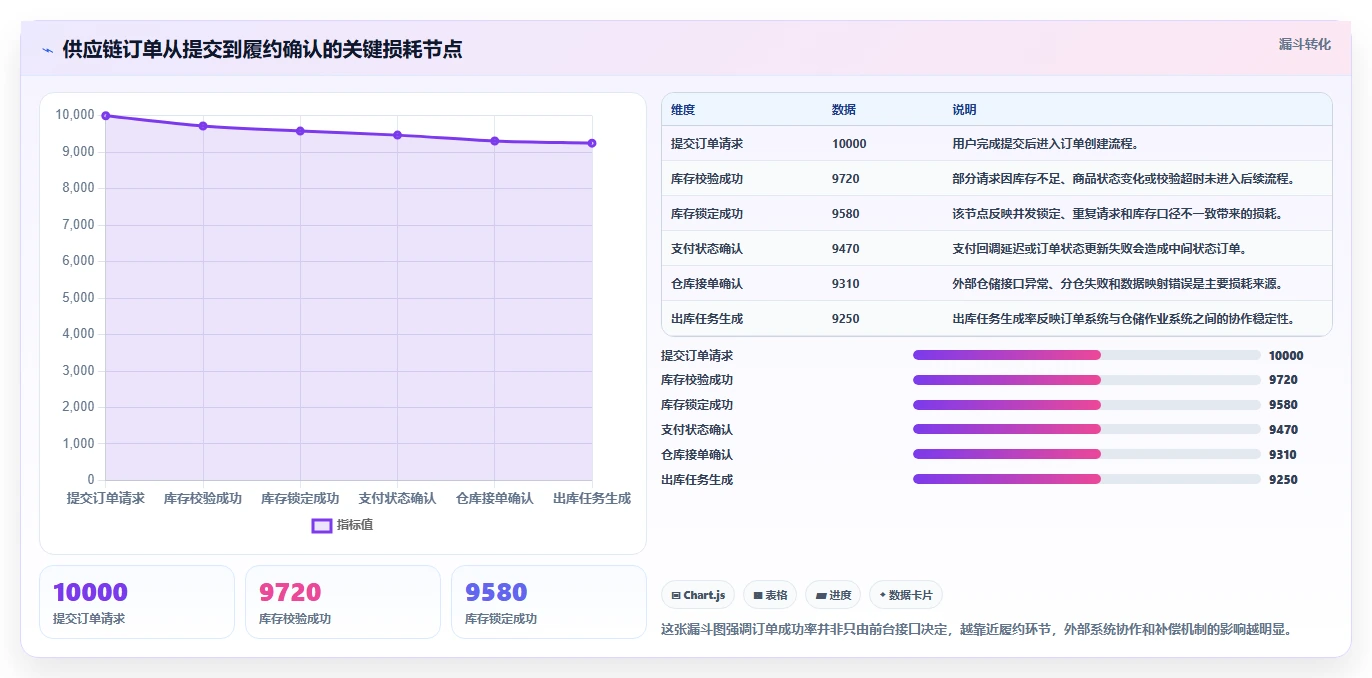Click the 维度 column header
Viewport: 1372px width, 678px height.
click(x=683, y=110)
